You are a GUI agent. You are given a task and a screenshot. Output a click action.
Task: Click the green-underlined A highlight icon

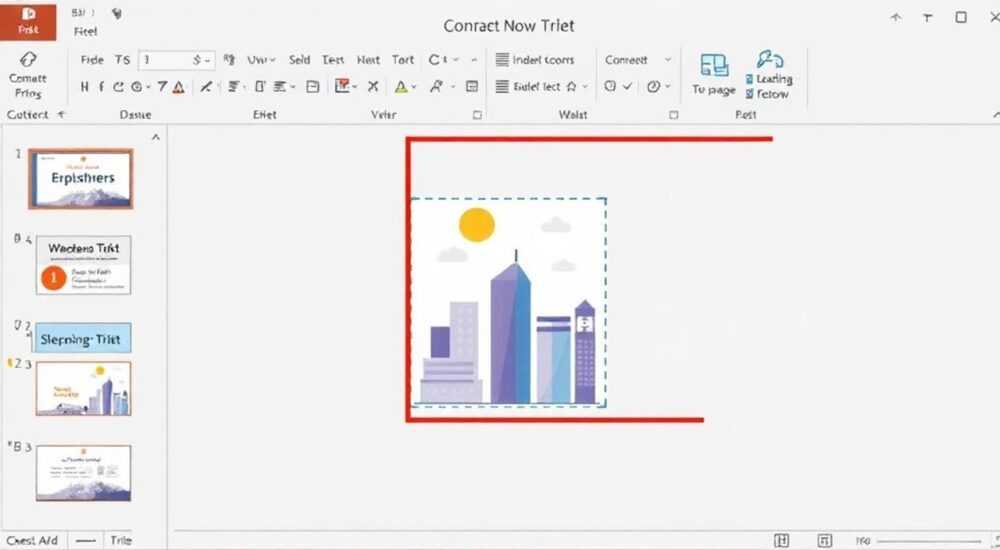coord(401,87)
